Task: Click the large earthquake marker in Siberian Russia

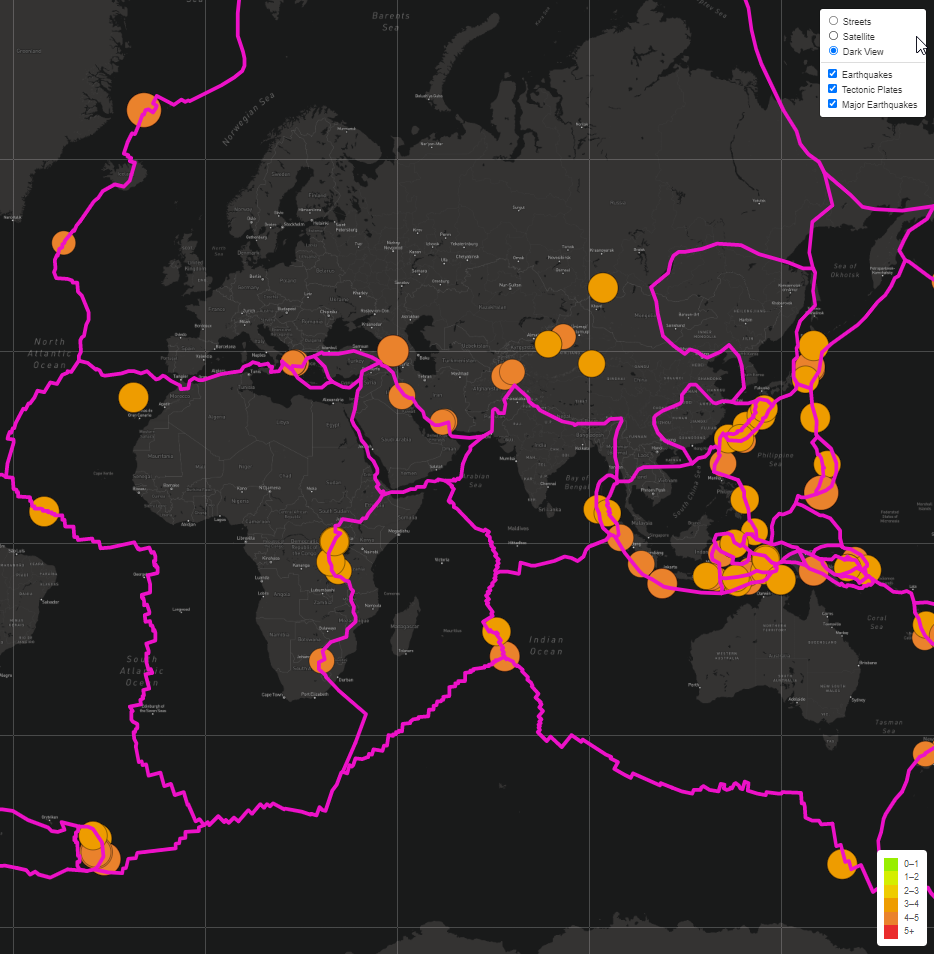Action: 603,288
